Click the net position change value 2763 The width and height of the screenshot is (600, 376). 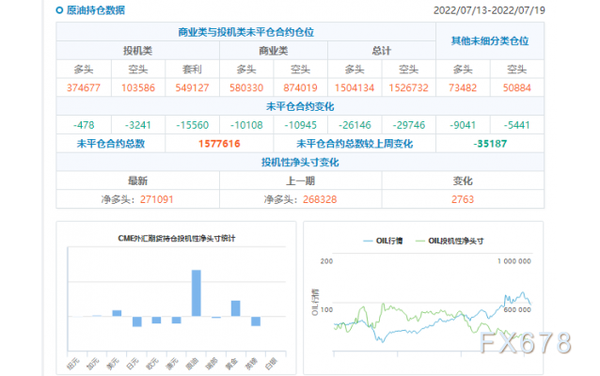coord(463,199)
